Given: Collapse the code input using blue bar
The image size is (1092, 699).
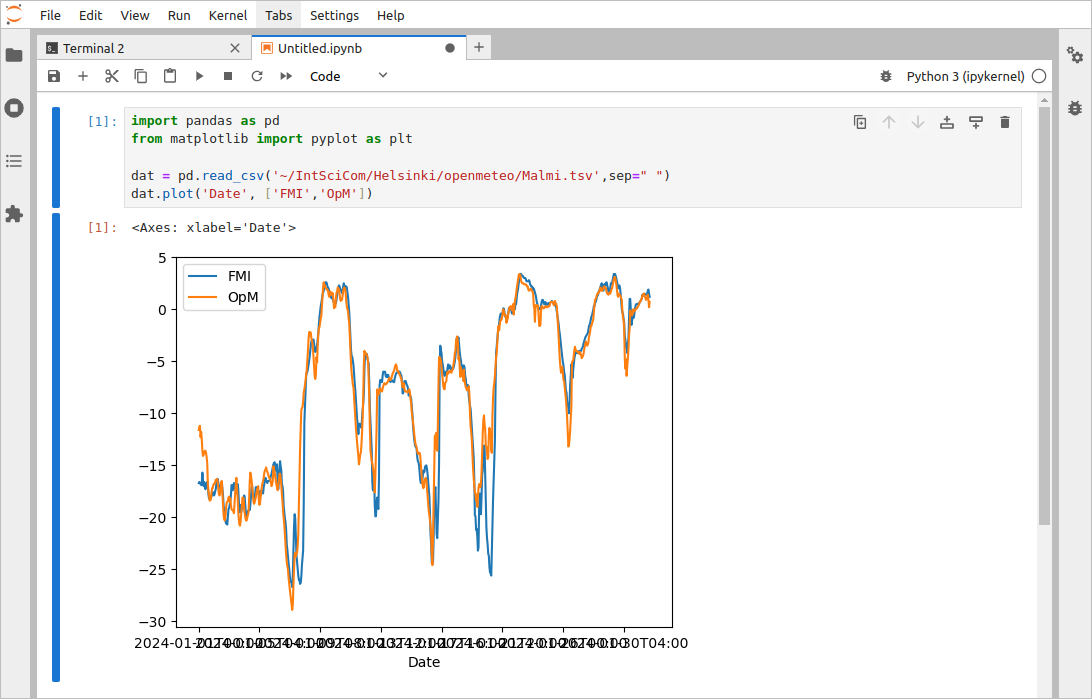Looking at the screenshot, I should [x=56, y=157].
